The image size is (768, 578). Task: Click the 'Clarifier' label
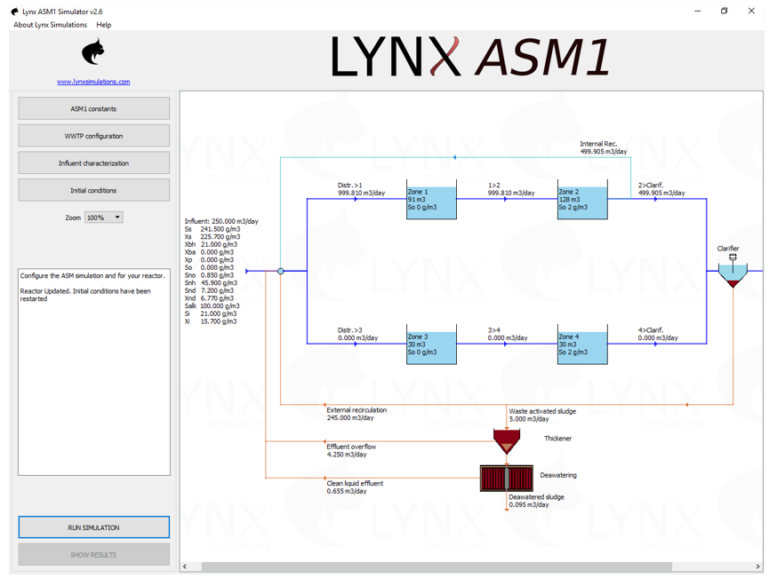click(728, 248)
